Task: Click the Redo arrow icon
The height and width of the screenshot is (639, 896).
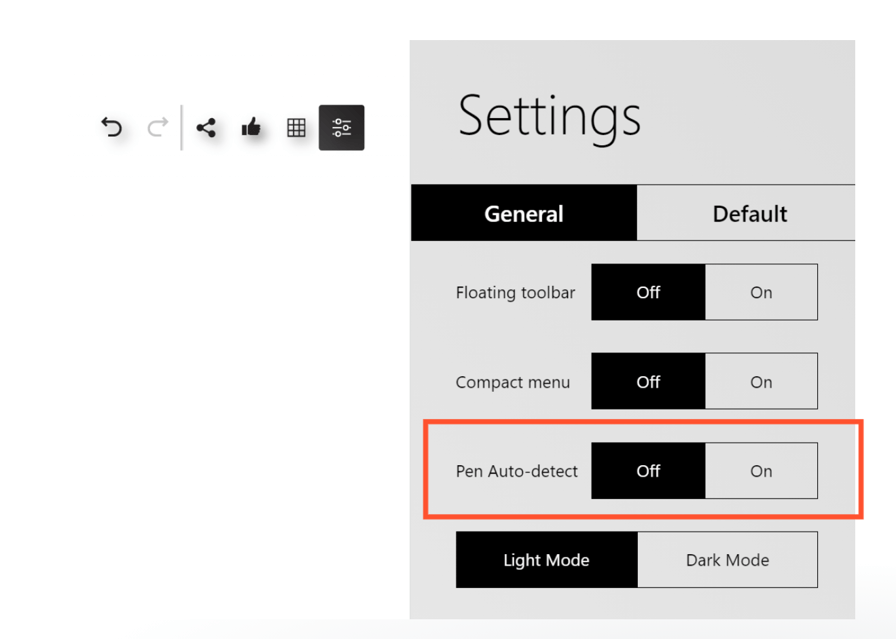Action: 157,127
